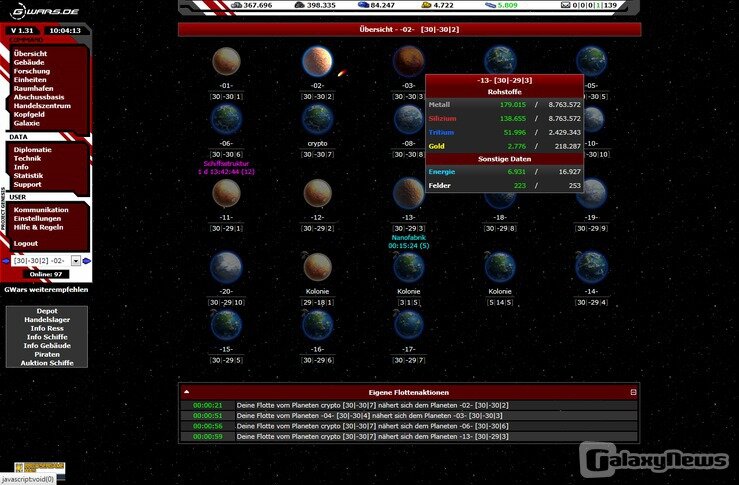Click the messages envelope icon
The width and height of the screenshot is (739, 485).
pyautogui.click(x=565, y=5)
